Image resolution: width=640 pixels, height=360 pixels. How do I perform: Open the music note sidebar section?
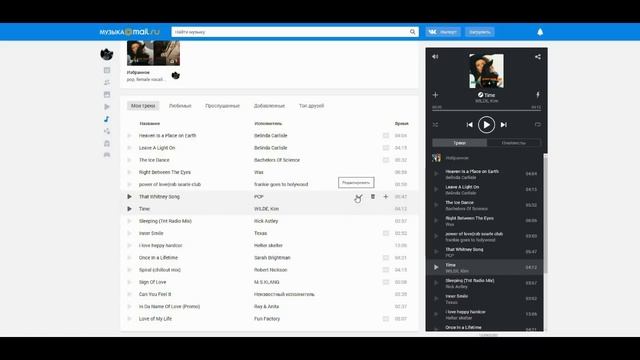click(107, 119)
